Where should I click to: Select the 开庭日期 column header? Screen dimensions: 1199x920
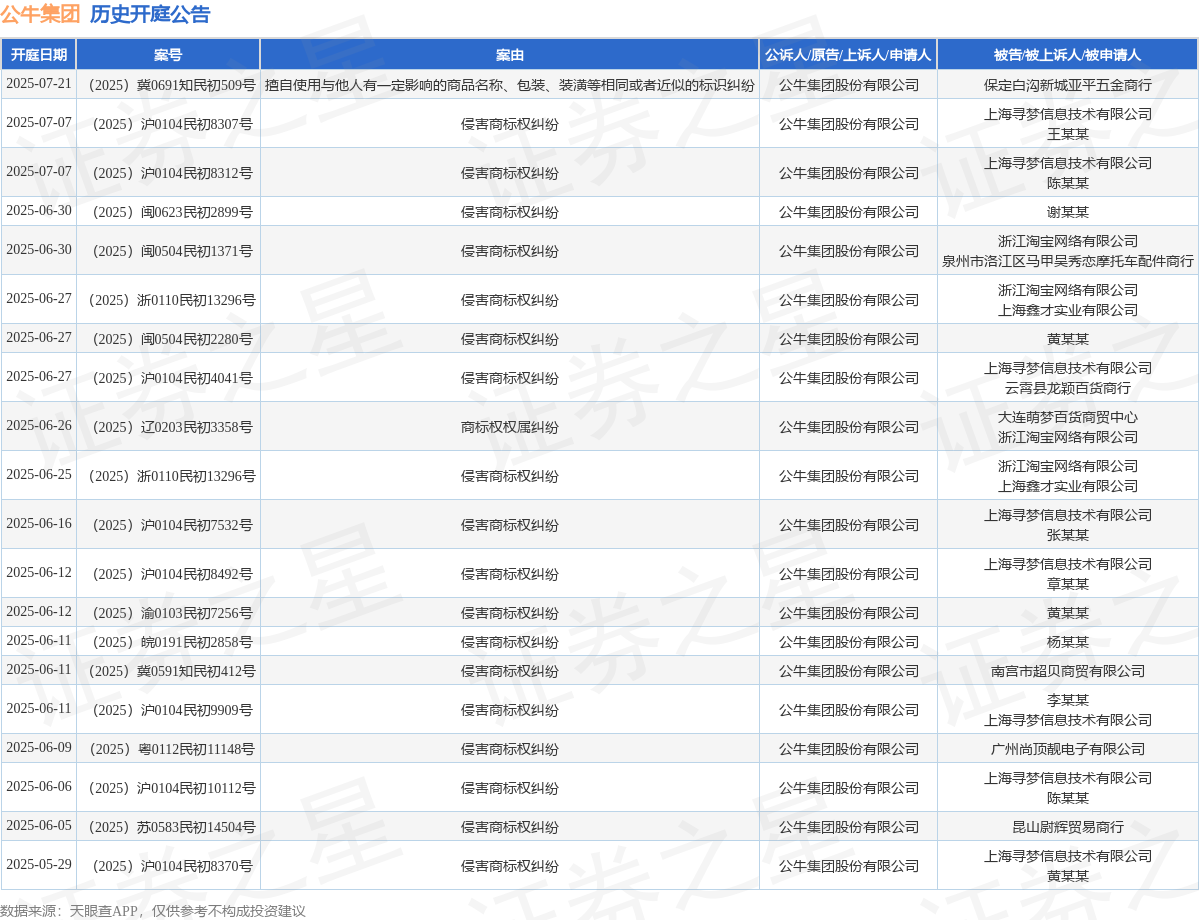pos(38,55)
